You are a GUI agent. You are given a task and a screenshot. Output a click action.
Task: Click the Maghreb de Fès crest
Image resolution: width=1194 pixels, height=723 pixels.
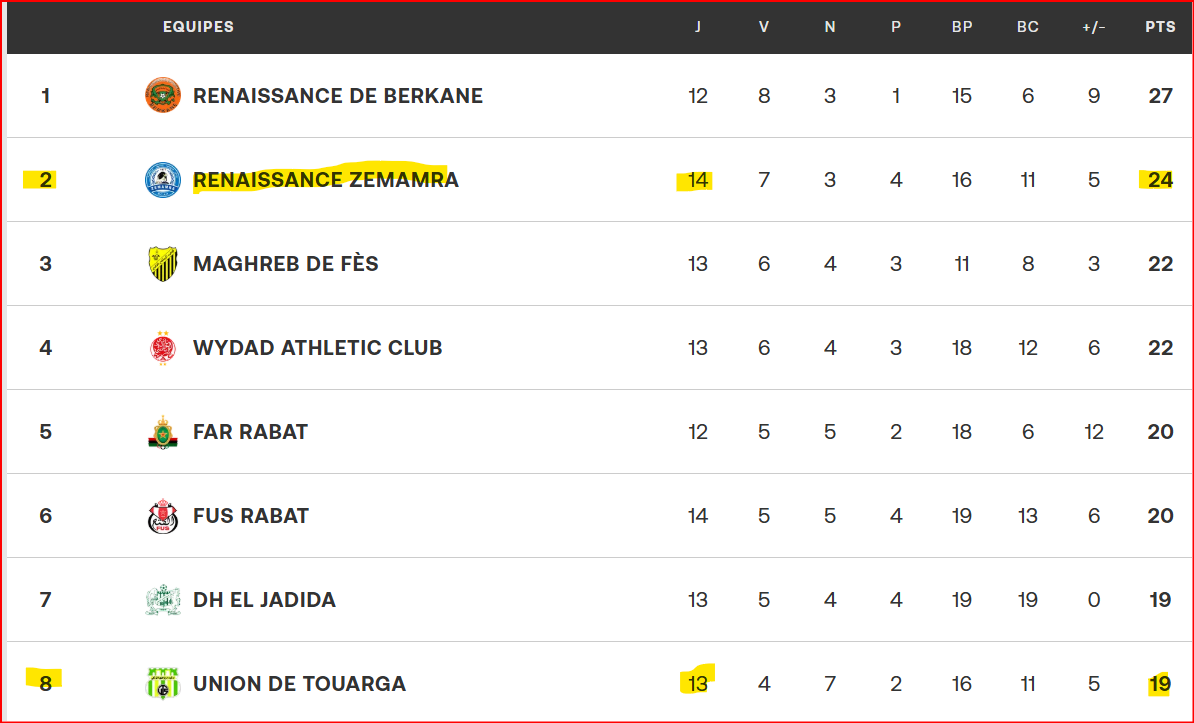pos(163,264)
